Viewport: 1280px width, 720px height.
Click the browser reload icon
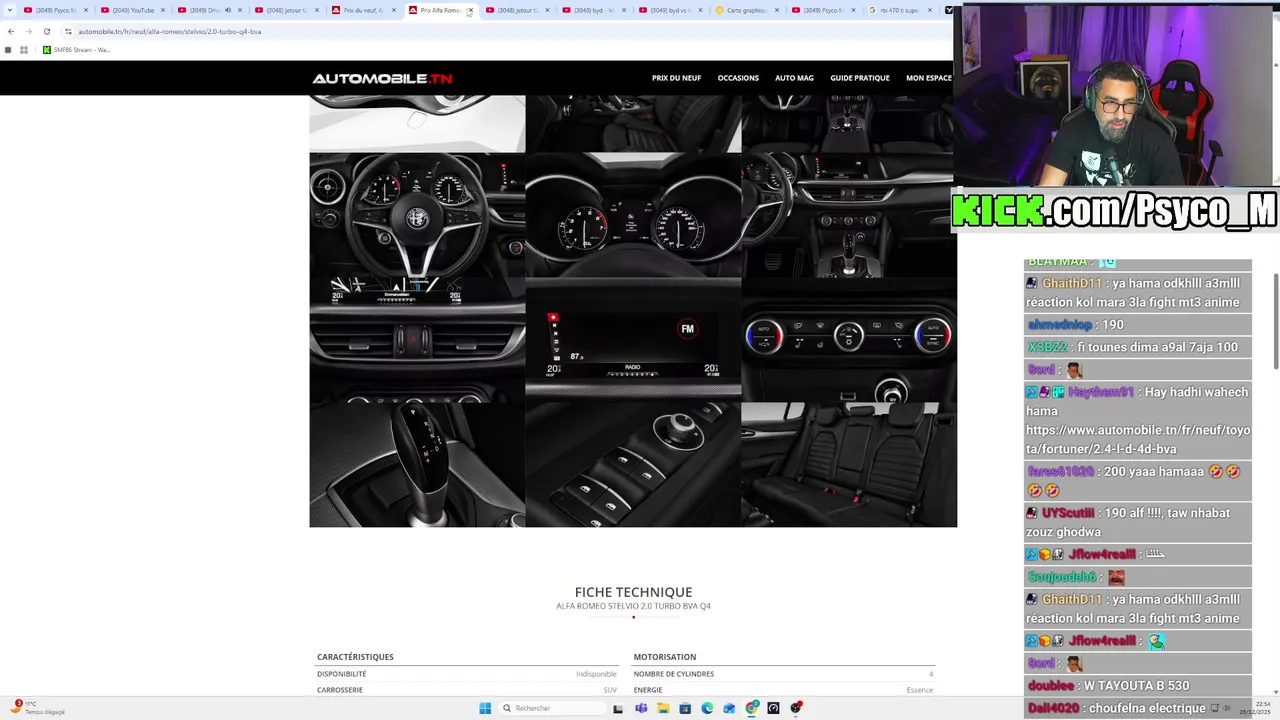click(46, 31)
